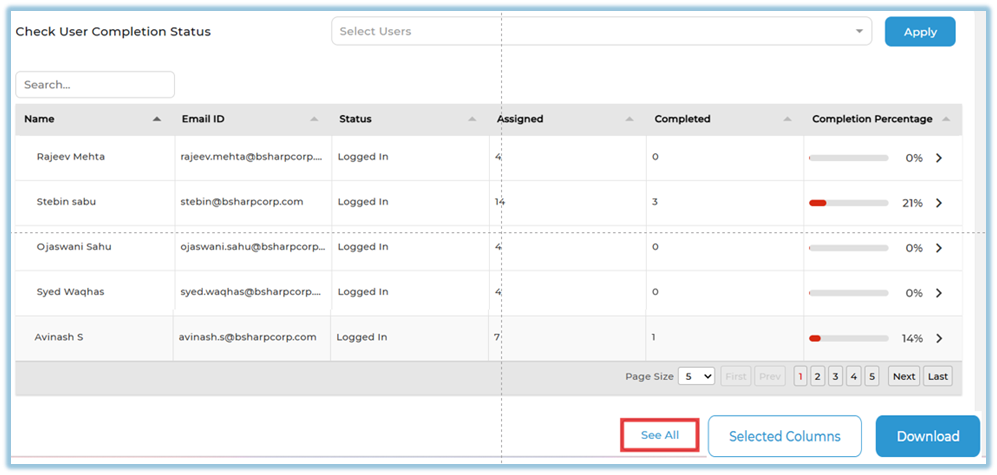Focus the Search text field
Viewport: 997px width, 475px height.
[95, 85]
